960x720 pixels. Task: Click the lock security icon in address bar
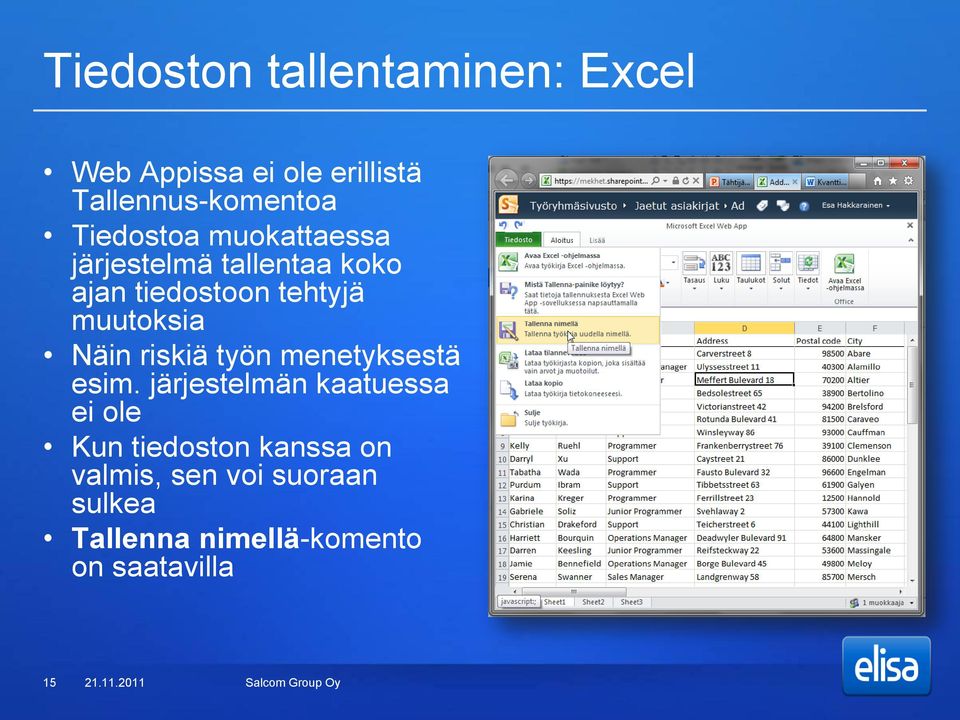pos(675,181)
